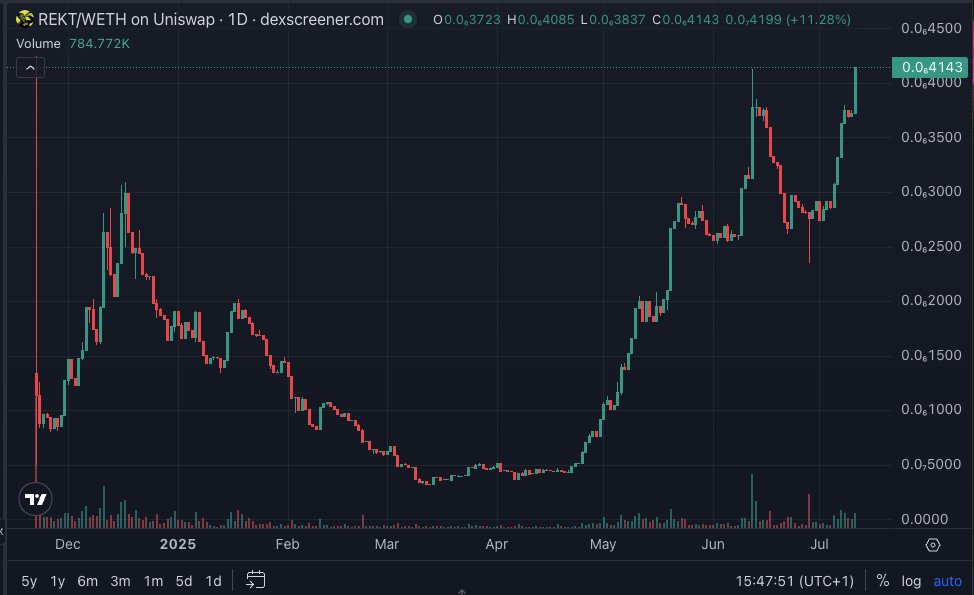Select the 1d time range
The height and width of the screenshot is (595, 974).
213,581
